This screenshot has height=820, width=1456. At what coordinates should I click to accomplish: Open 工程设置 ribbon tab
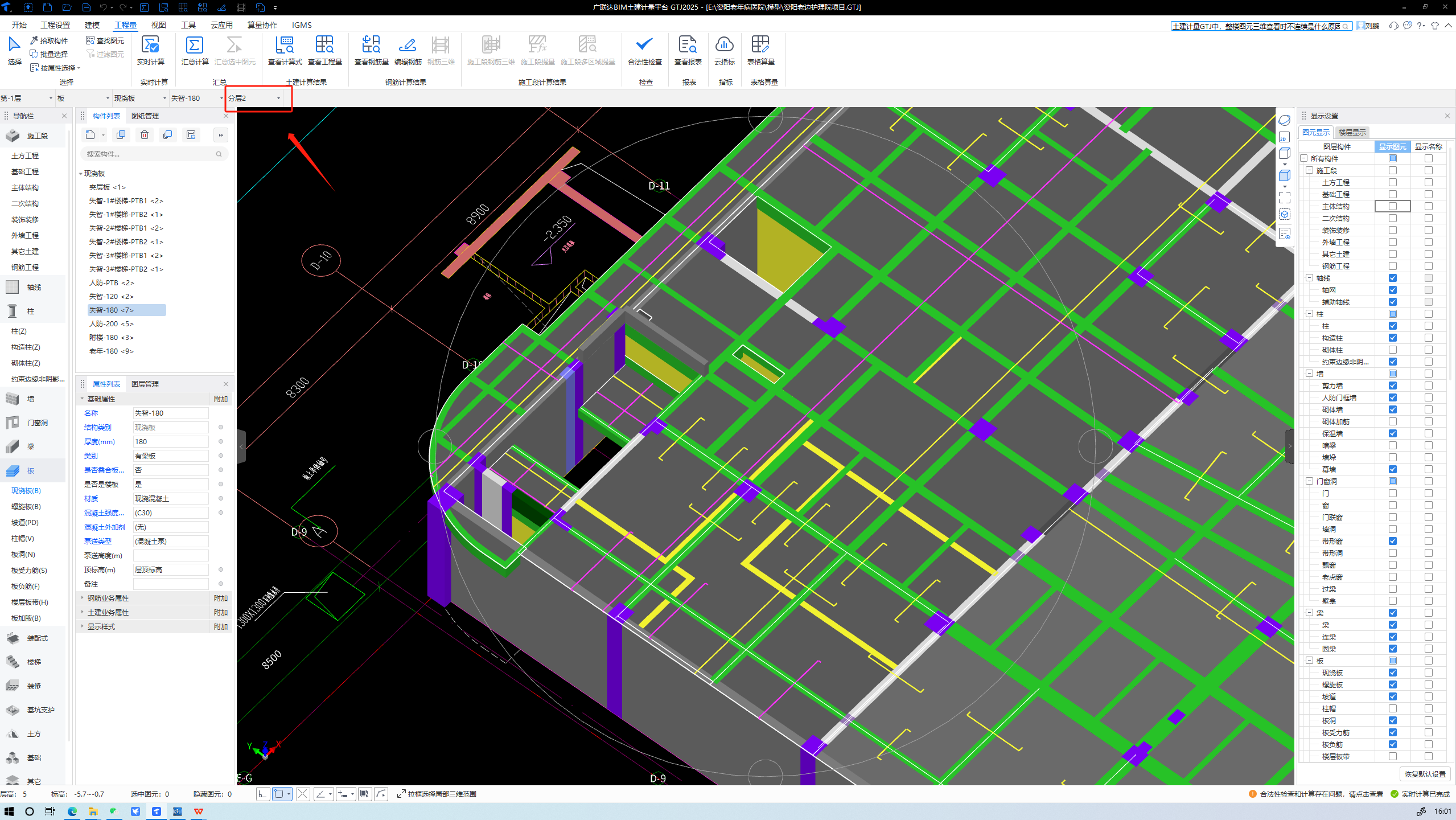[55, 25]
